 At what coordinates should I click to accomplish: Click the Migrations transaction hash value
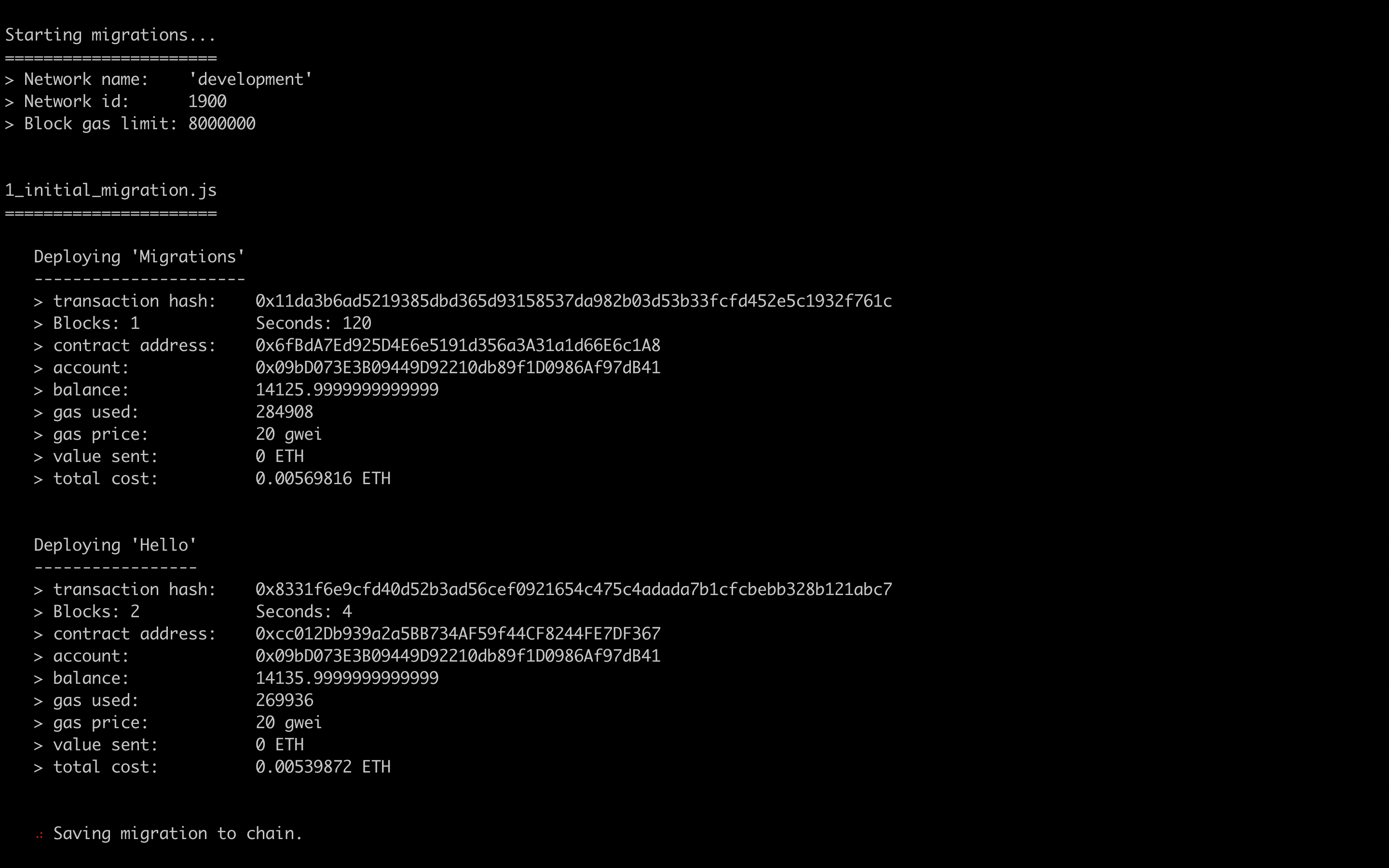573,301
